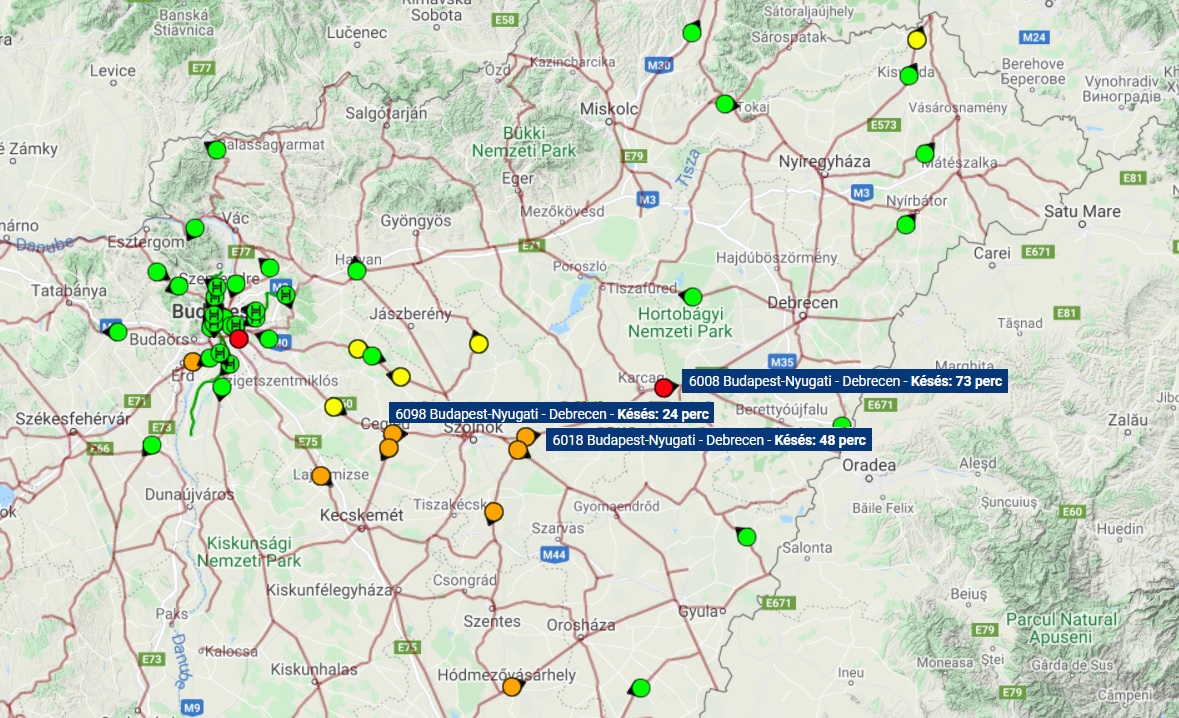Select the green train marker near Salonta
The width and height of the screenshot is (1179, 718).
pos(746,537)
